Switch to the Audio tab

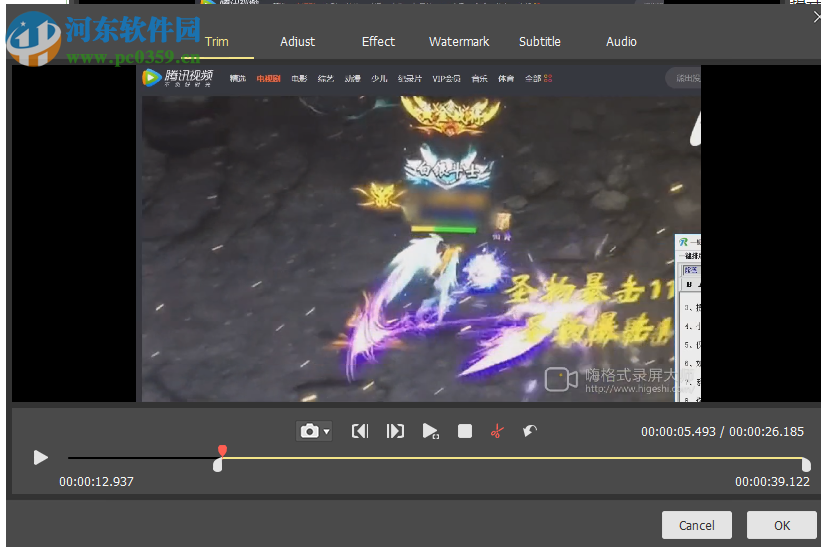[621, 42]
